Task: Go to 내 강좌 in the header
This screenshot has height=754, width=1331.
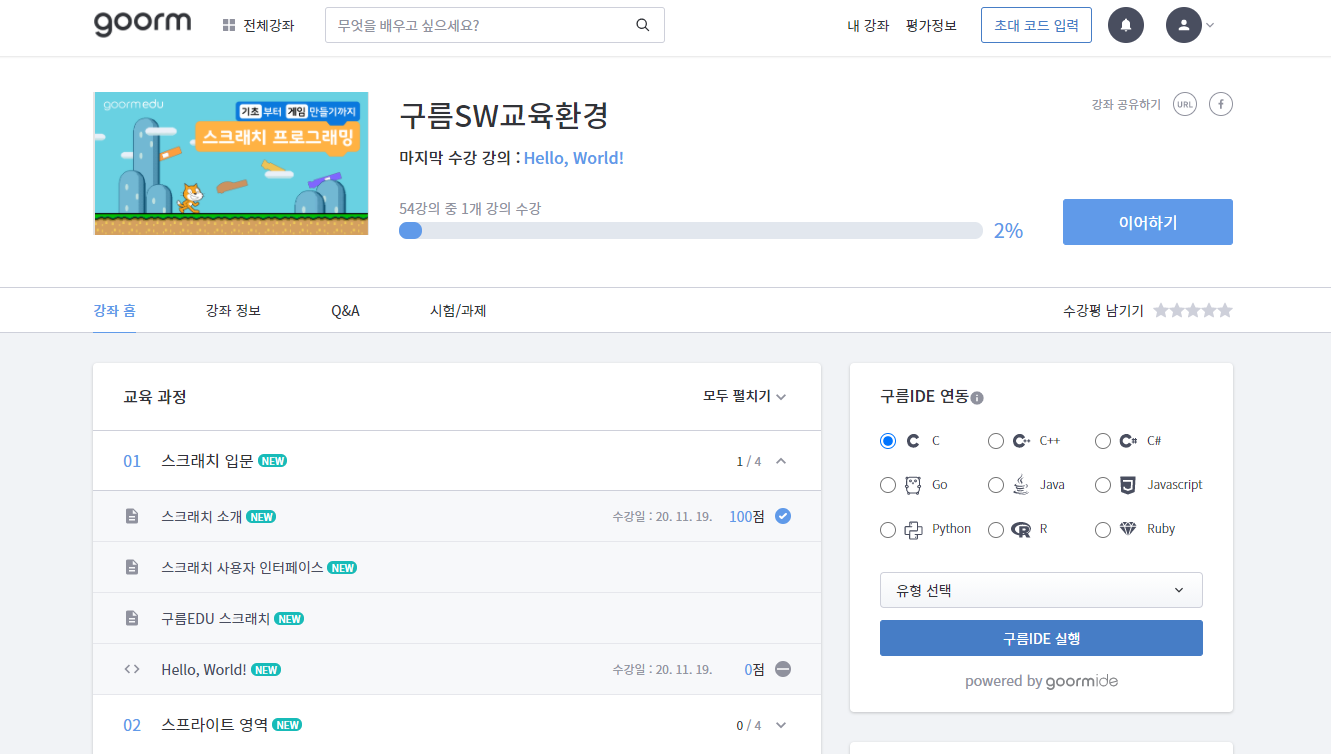Action: [868, 25]
